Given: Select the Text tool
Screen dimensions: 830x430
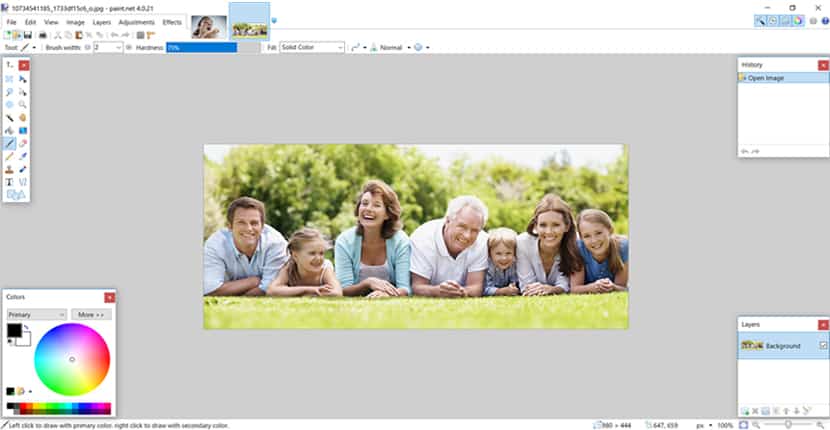Looking at the screenshot, I should click(9, 182).
